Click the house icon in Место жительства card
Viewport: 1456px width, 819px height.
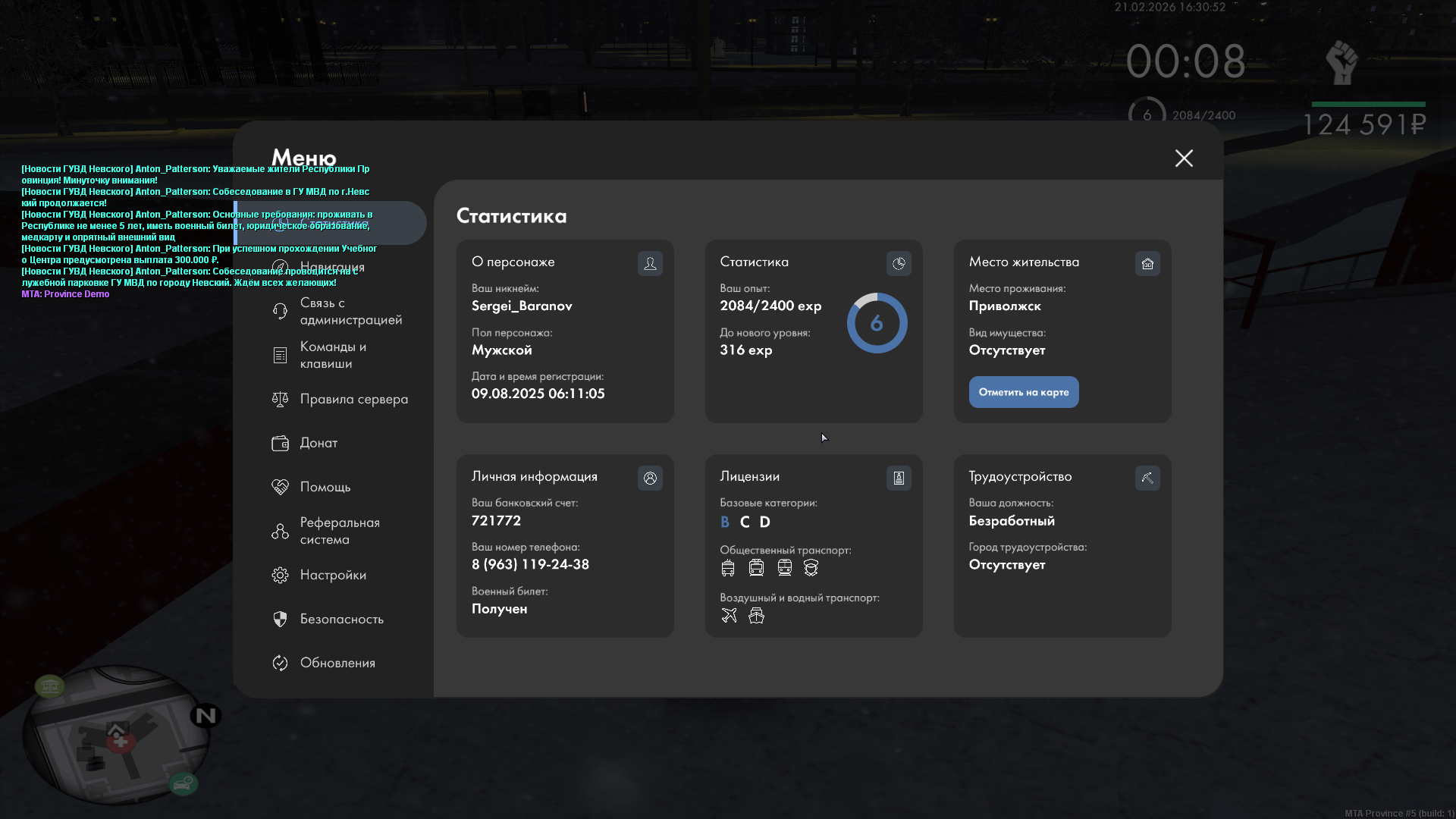(x=1147, y=263)
